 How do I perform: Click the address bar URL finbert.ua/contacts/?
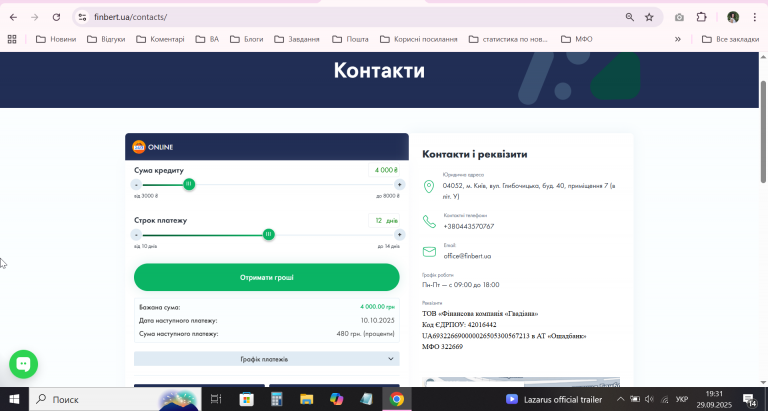point(131,17)
